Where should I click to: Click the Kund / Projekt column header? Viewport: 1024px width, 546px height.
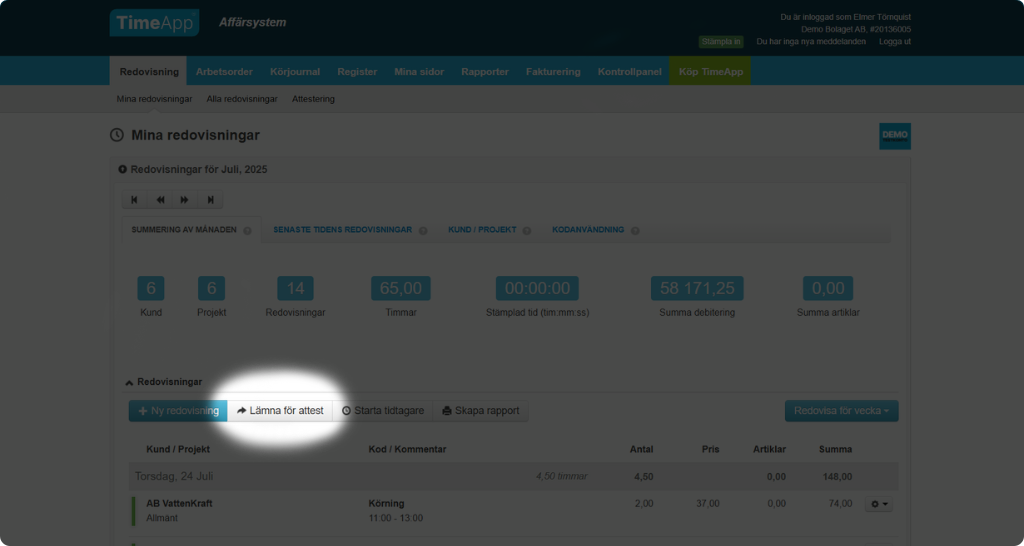pos(178,449)
